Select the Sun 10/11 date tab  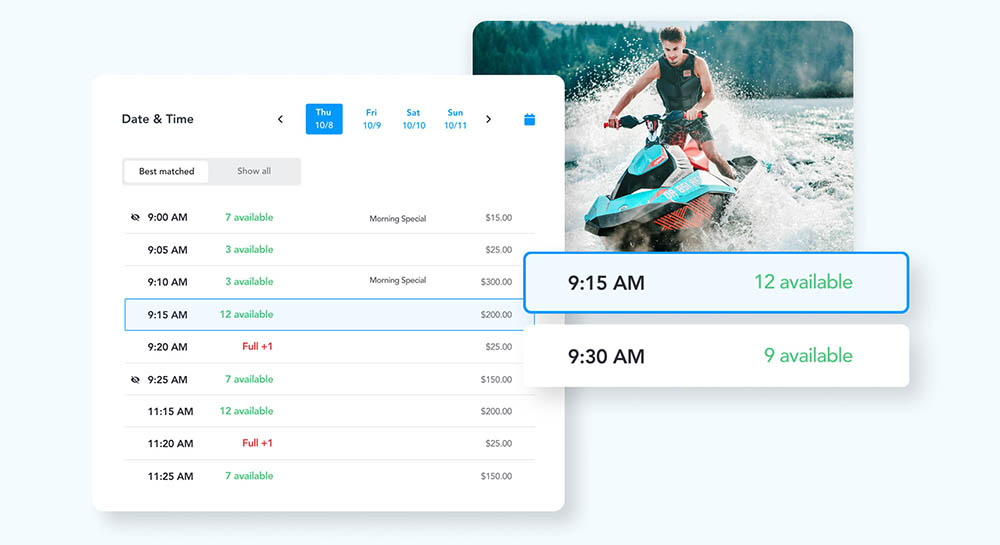[x=455, y=119]
